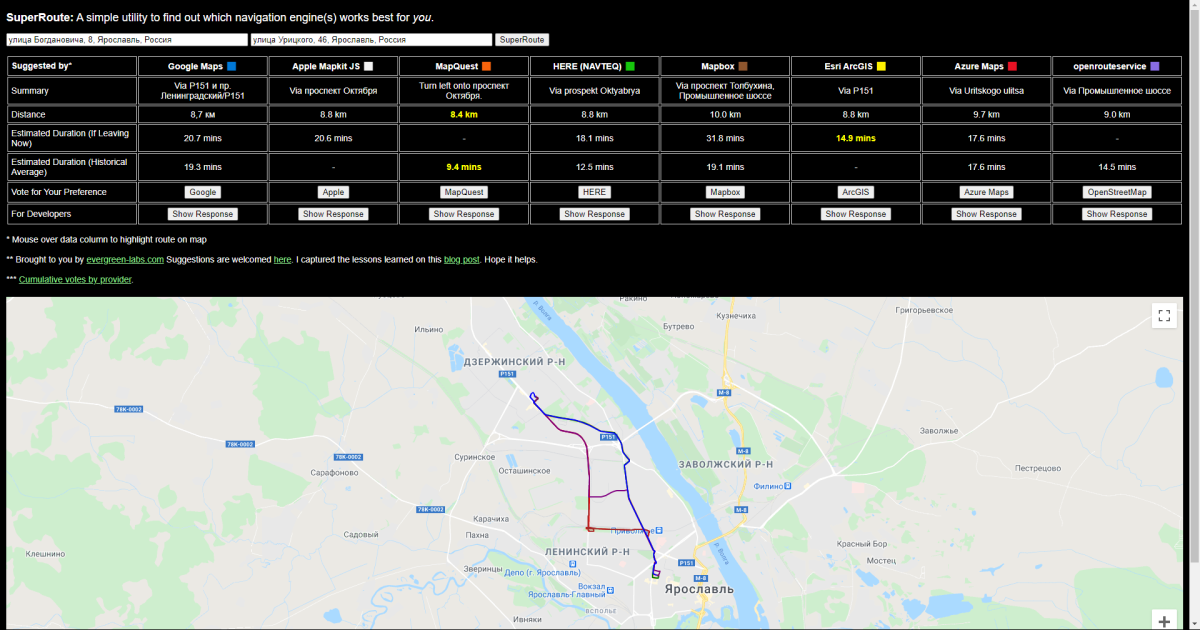Vote for OpenStreetMap as preference
The height and width of the screenshot is (630, 1200).
click(1117, 192)
